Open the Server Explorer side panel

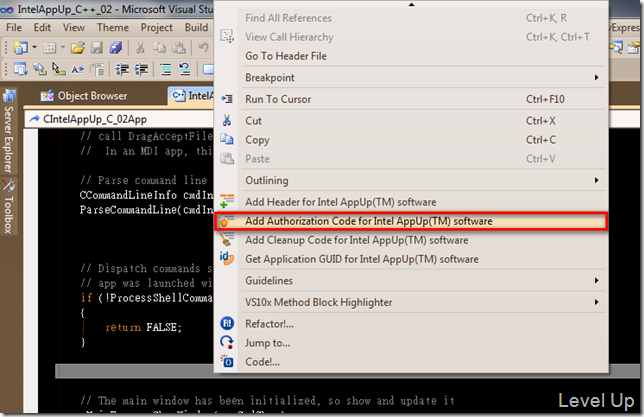pyautogui.click(x=9, y=131)
